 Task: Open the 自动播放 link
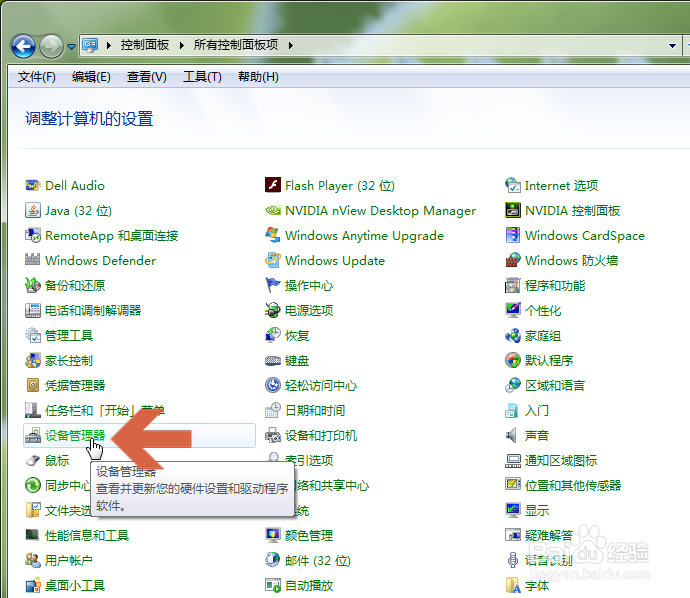tap(309, 586)
